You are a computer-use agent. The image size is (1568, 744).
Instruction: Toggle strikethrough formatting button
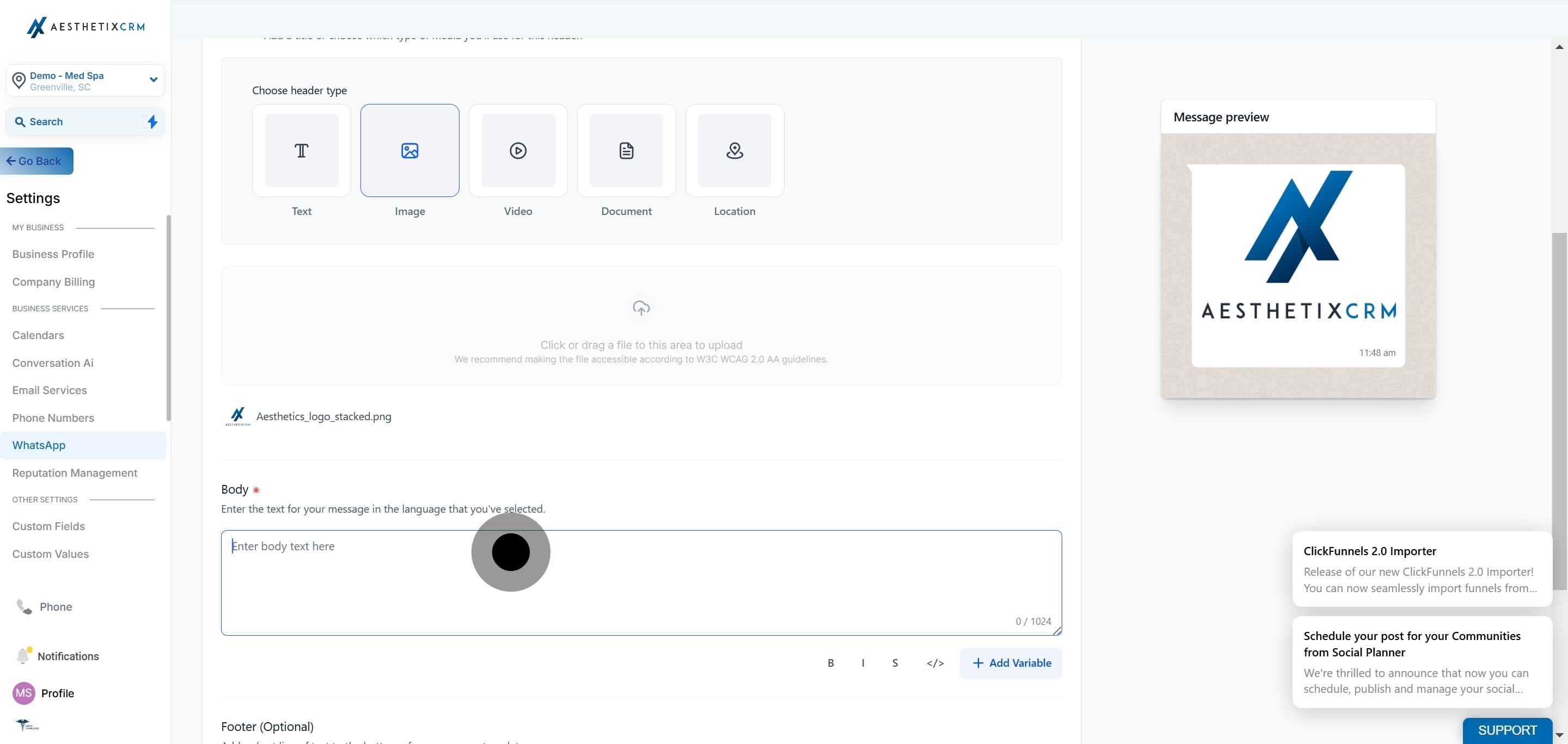click(895, 662)
